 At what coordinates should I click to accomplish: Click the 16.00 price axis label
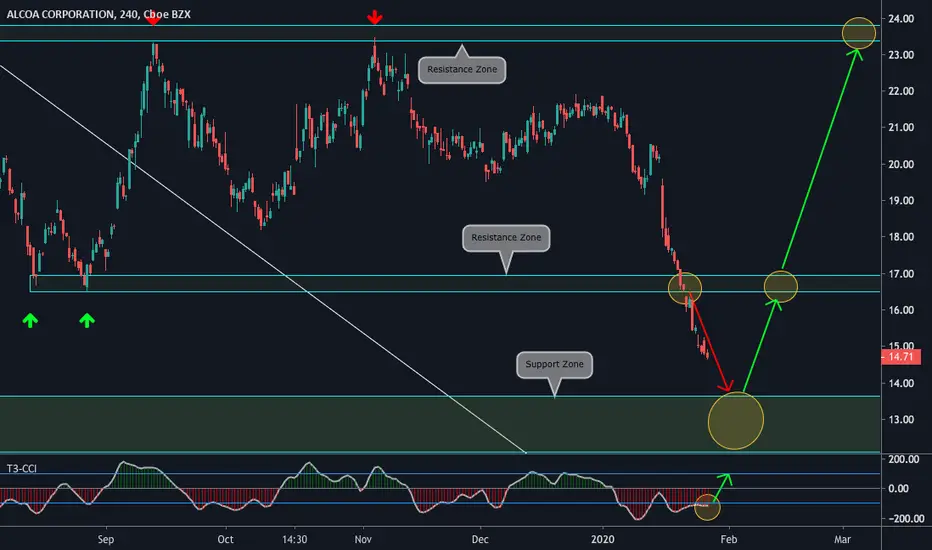click(900, 310)
